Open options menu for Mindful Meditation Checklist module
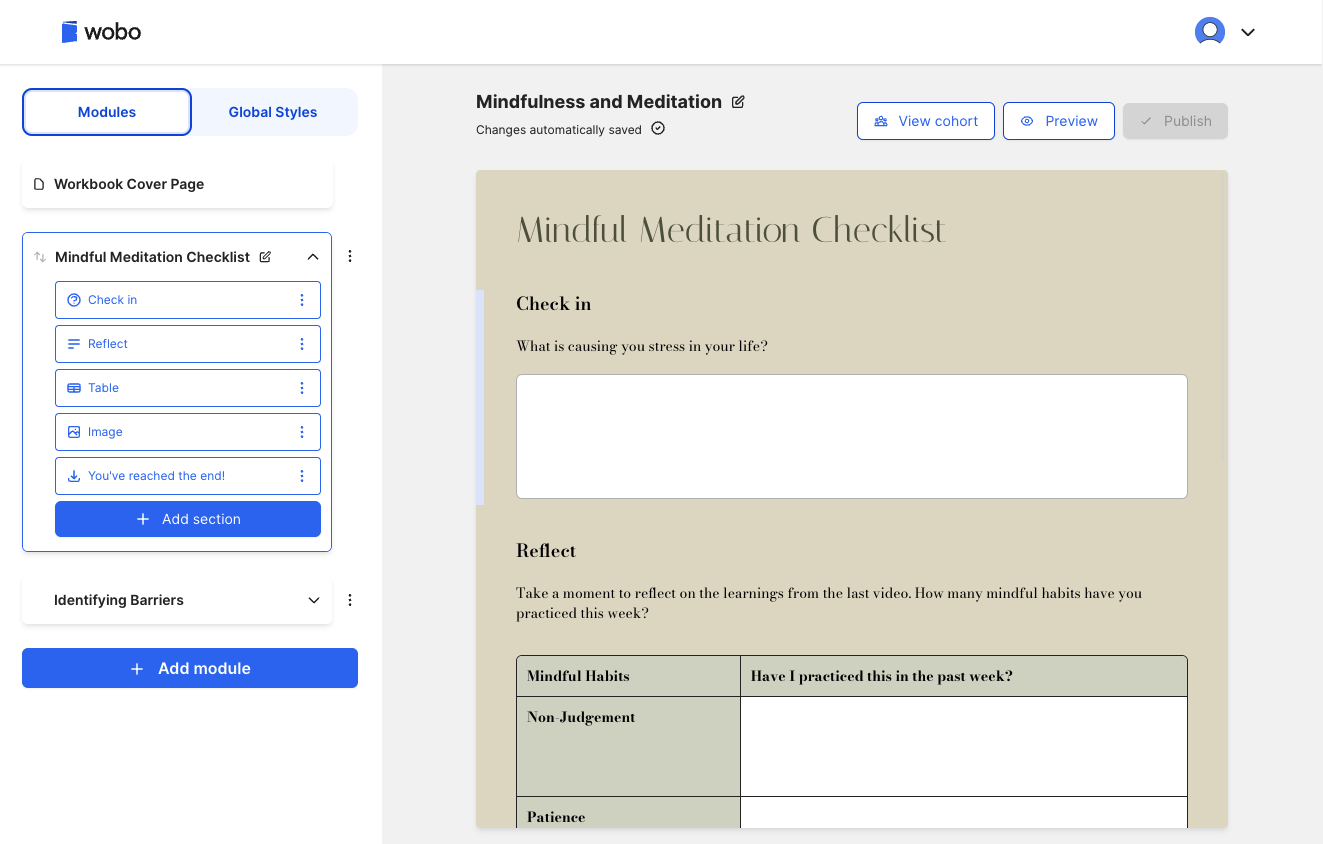Image resolution: width=1323 pixels, height=844 pixels. 350,256
